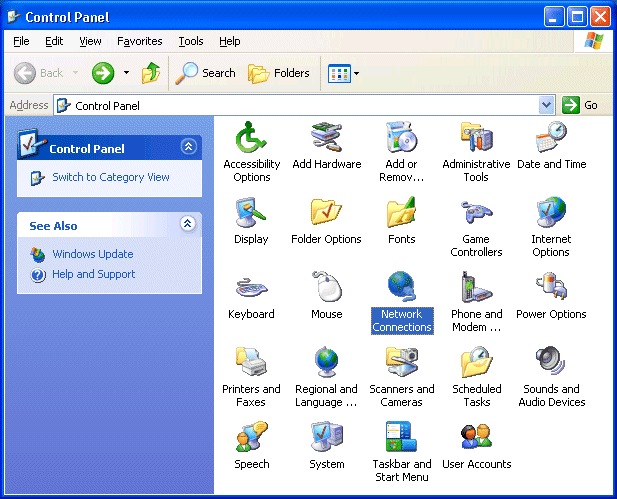Open the Keyboard settings icon
The height and width of the screenshot is (499, 617).
(x=251, y=288)
